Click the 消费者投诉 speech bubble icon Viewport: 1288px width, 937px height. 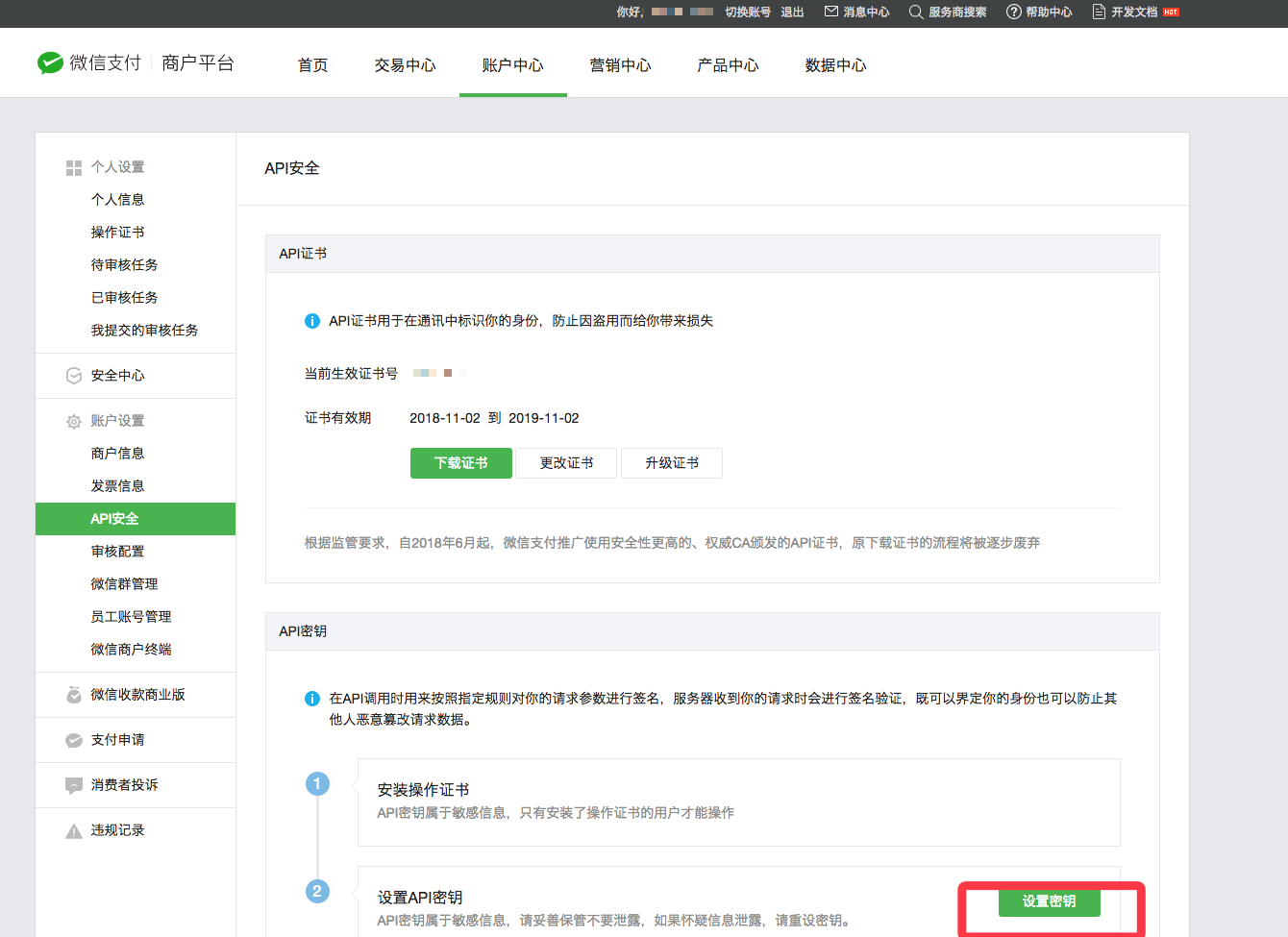click(74, 785)
